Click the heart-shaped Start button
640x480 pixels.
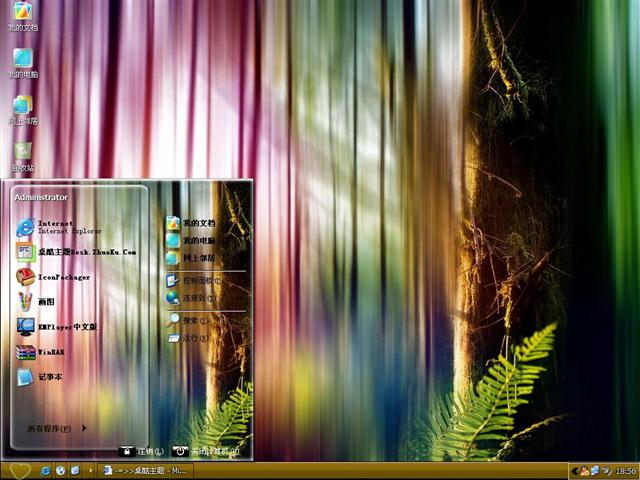[x=20, y=471]
